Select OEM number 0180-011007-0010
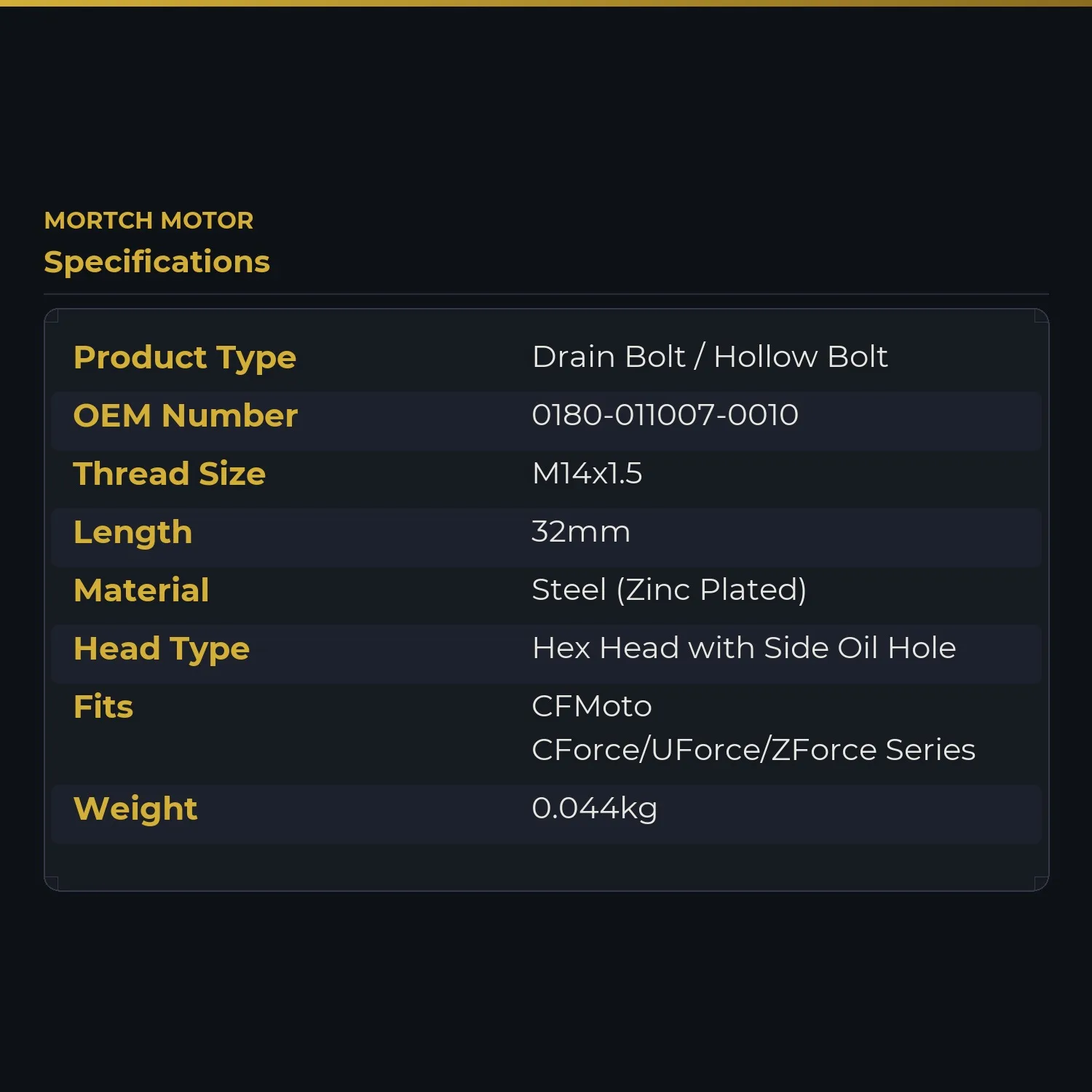The image size is (1092, 1092). 665,415
